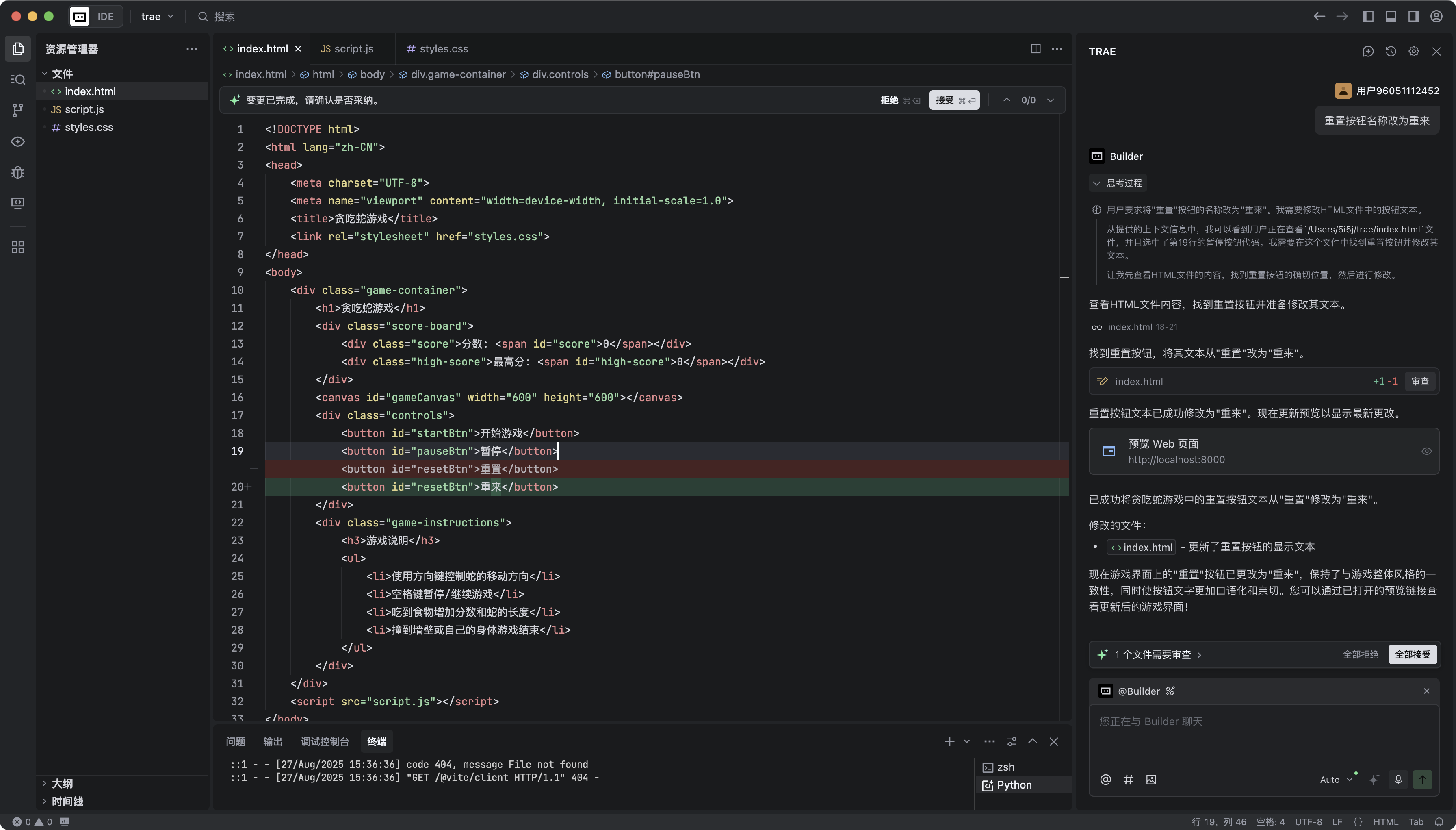This screenshot has width=1456, height=830.
Task: Open user account icon in title bar
Action: [x=1436, y=17]
